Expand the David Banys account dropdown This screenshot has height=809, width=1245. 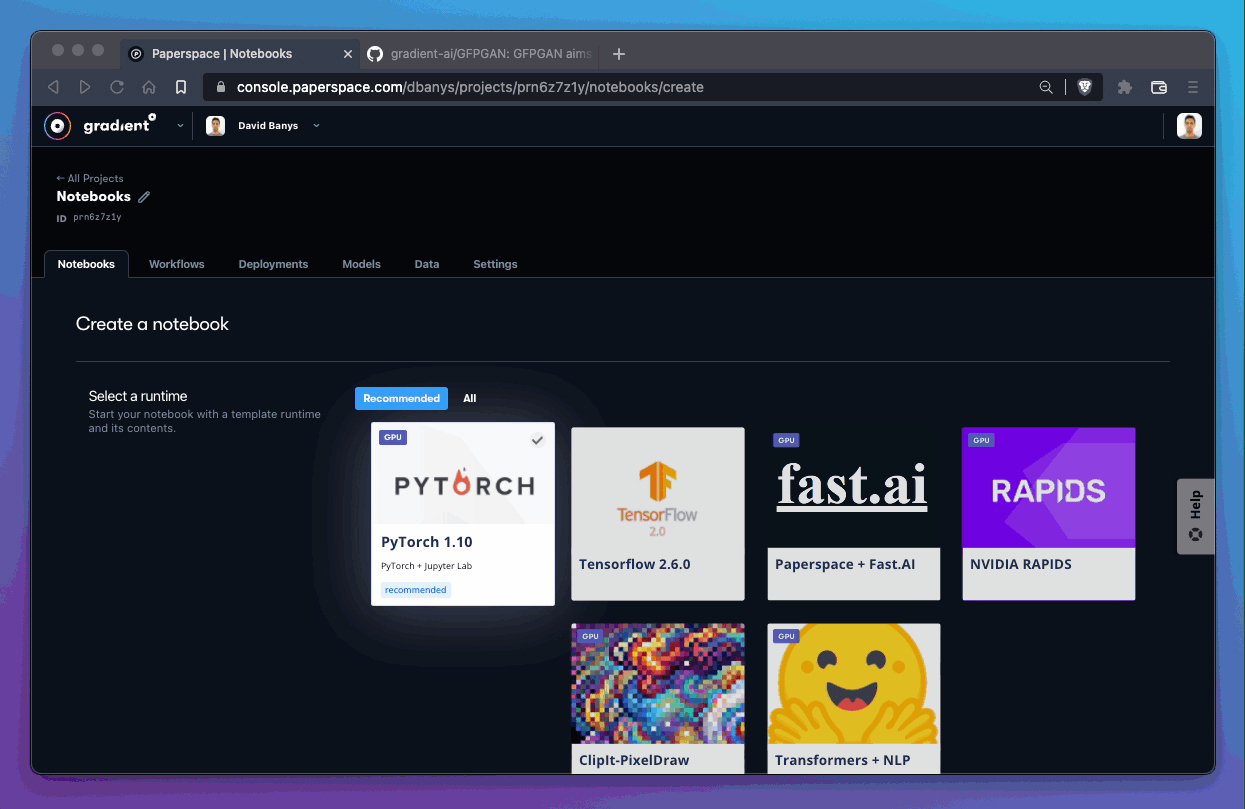click(x=316, y=125)
